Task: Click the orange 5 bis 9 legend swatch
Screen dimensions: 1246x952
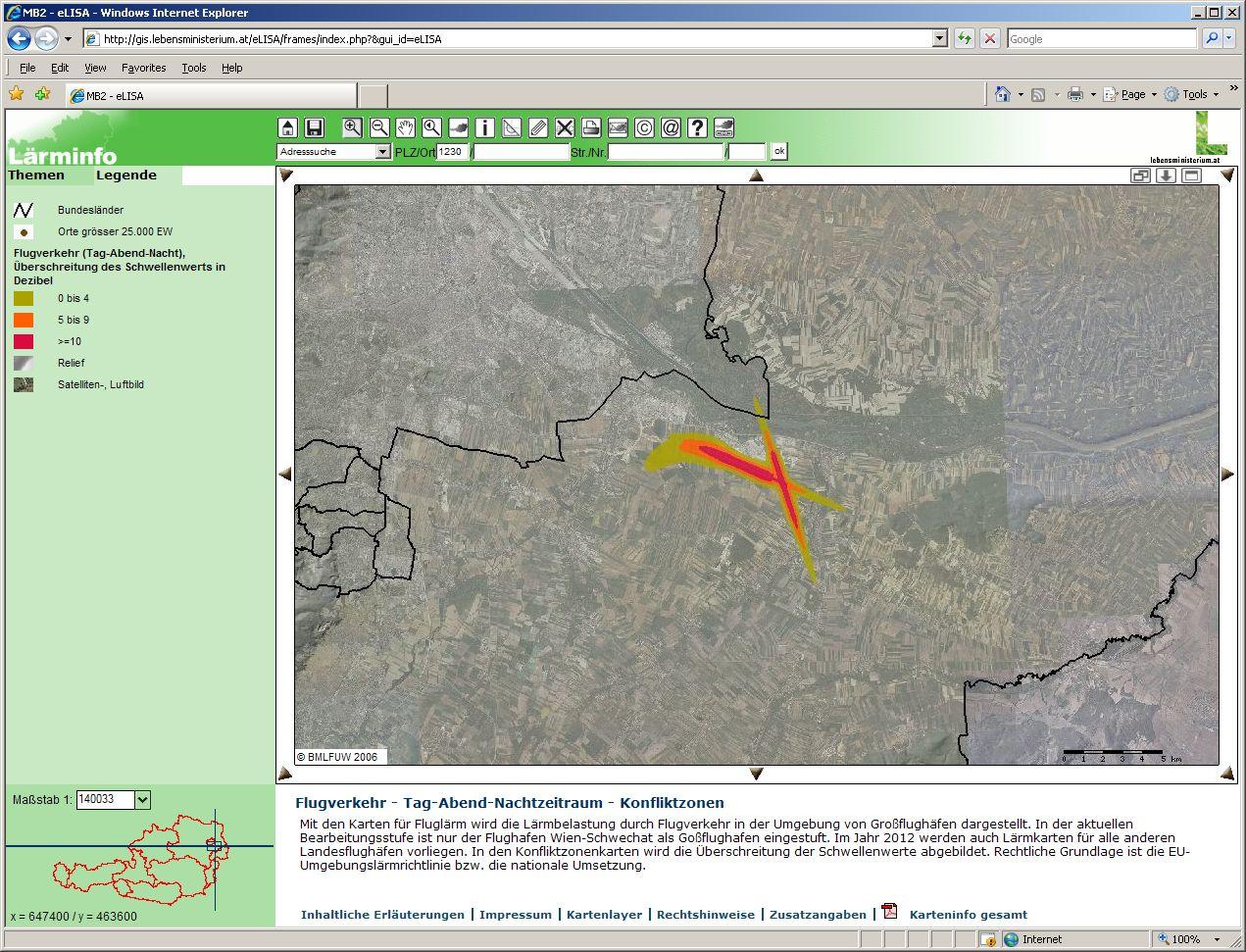Action: (x=24, y=320)
